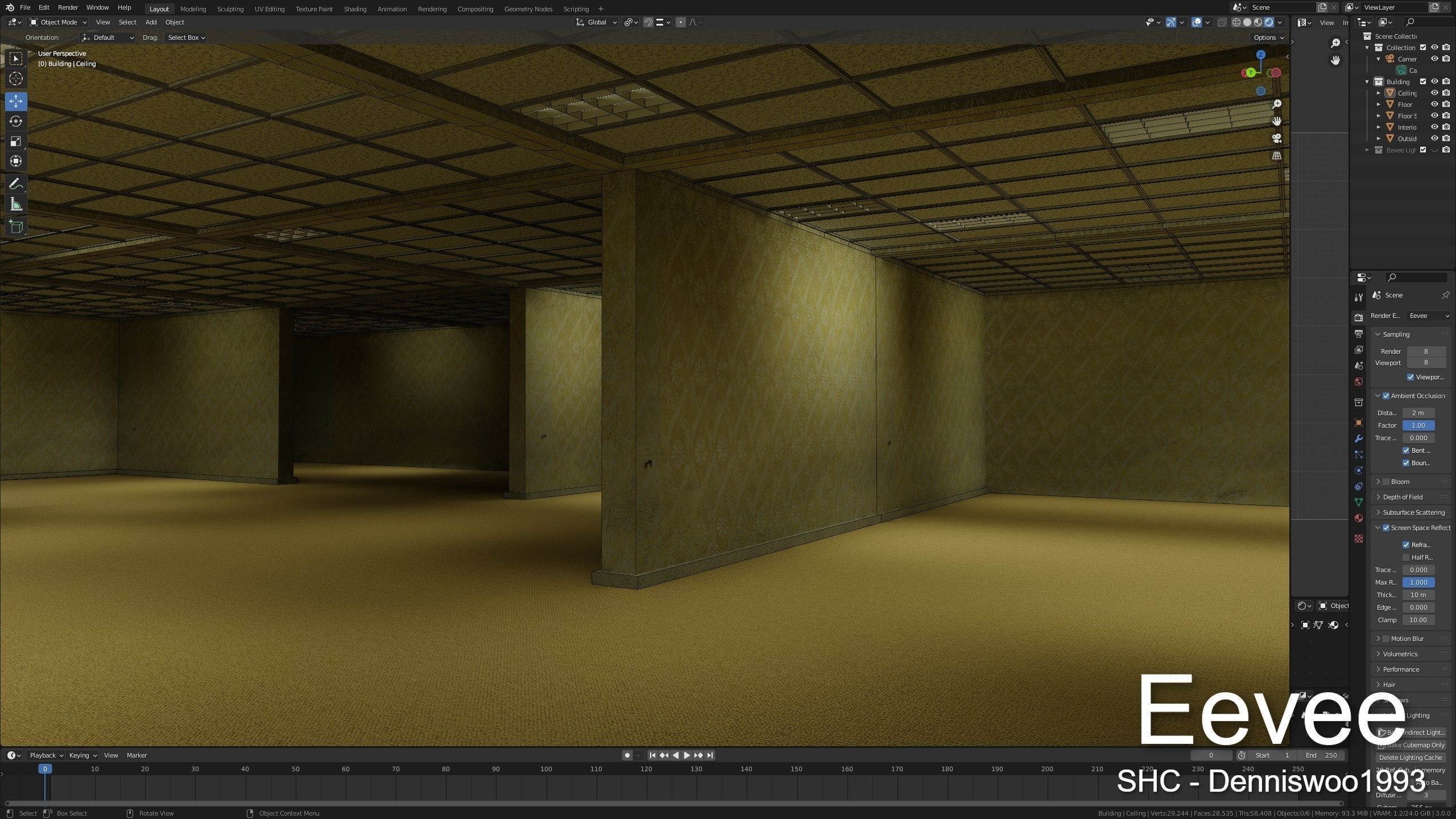
Task: Toggle camera view icon in viewport
Action: (1277, 138)
